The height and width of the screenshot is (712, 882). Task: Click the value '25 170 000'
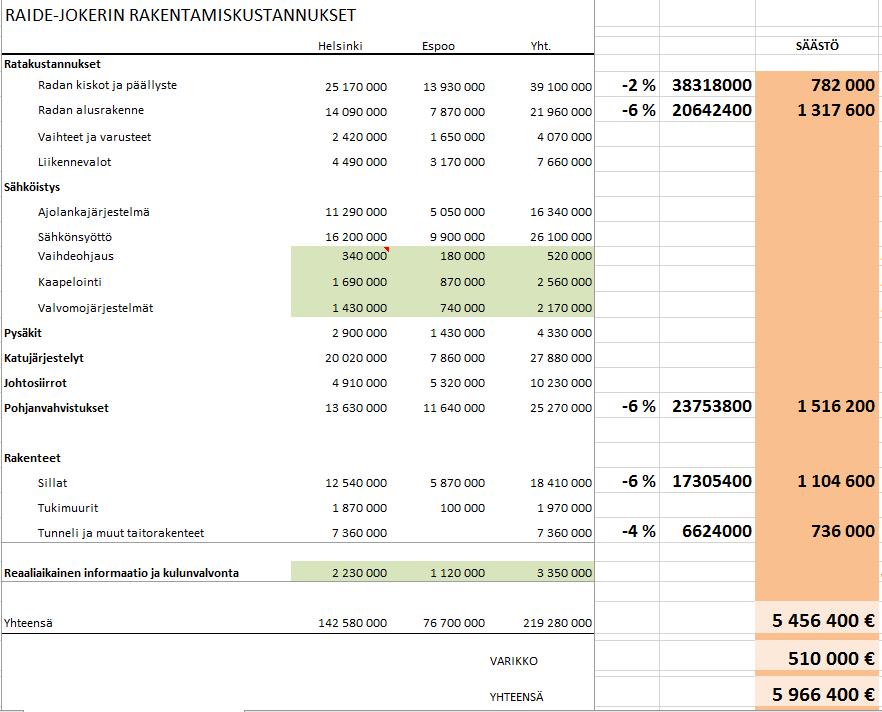356,87
